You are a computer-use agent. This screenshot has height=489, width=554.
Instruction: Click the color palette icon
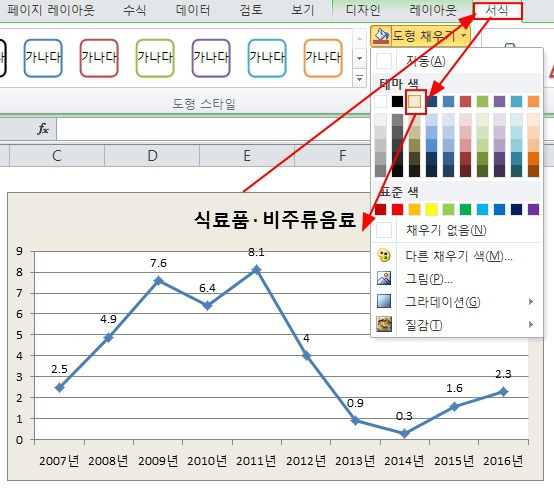click(x=384, y=255)
